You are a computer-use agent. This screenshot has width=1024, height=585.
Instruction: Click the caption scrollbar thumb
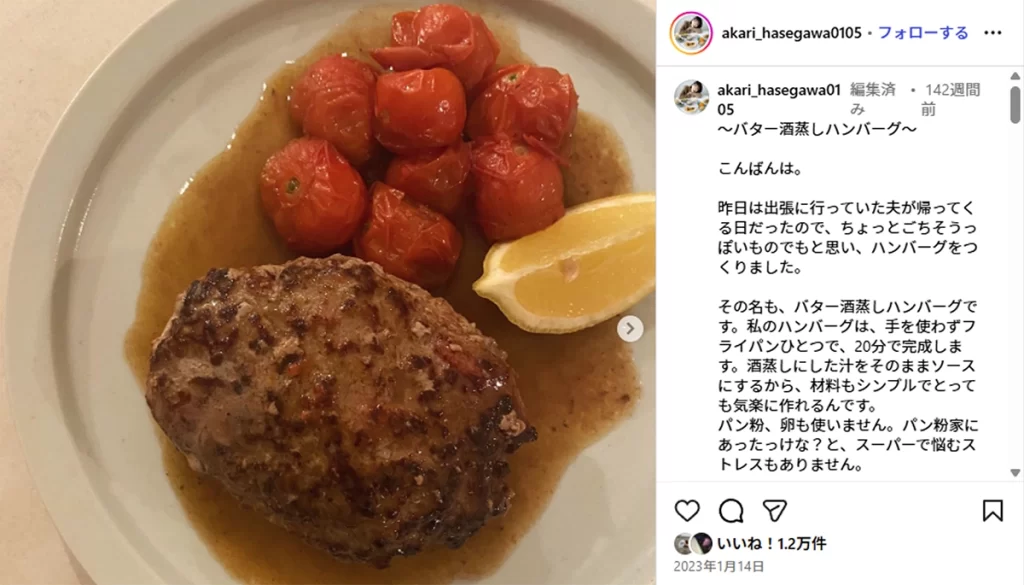pyautogui.click(x=1015, y=104)
